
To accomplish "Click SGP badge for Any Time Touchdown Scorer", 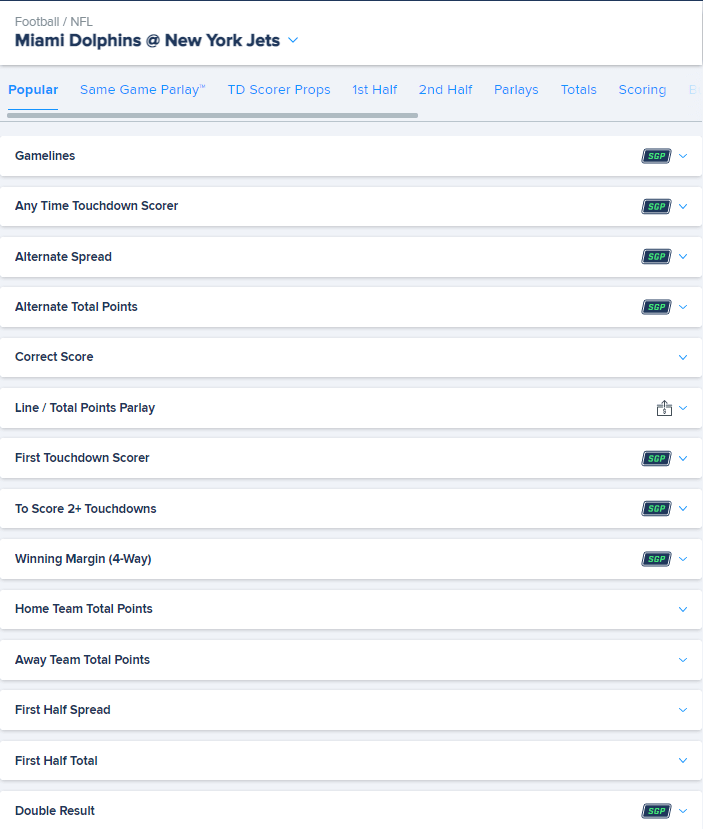I will pyautogui.click(x=656, y=206).
